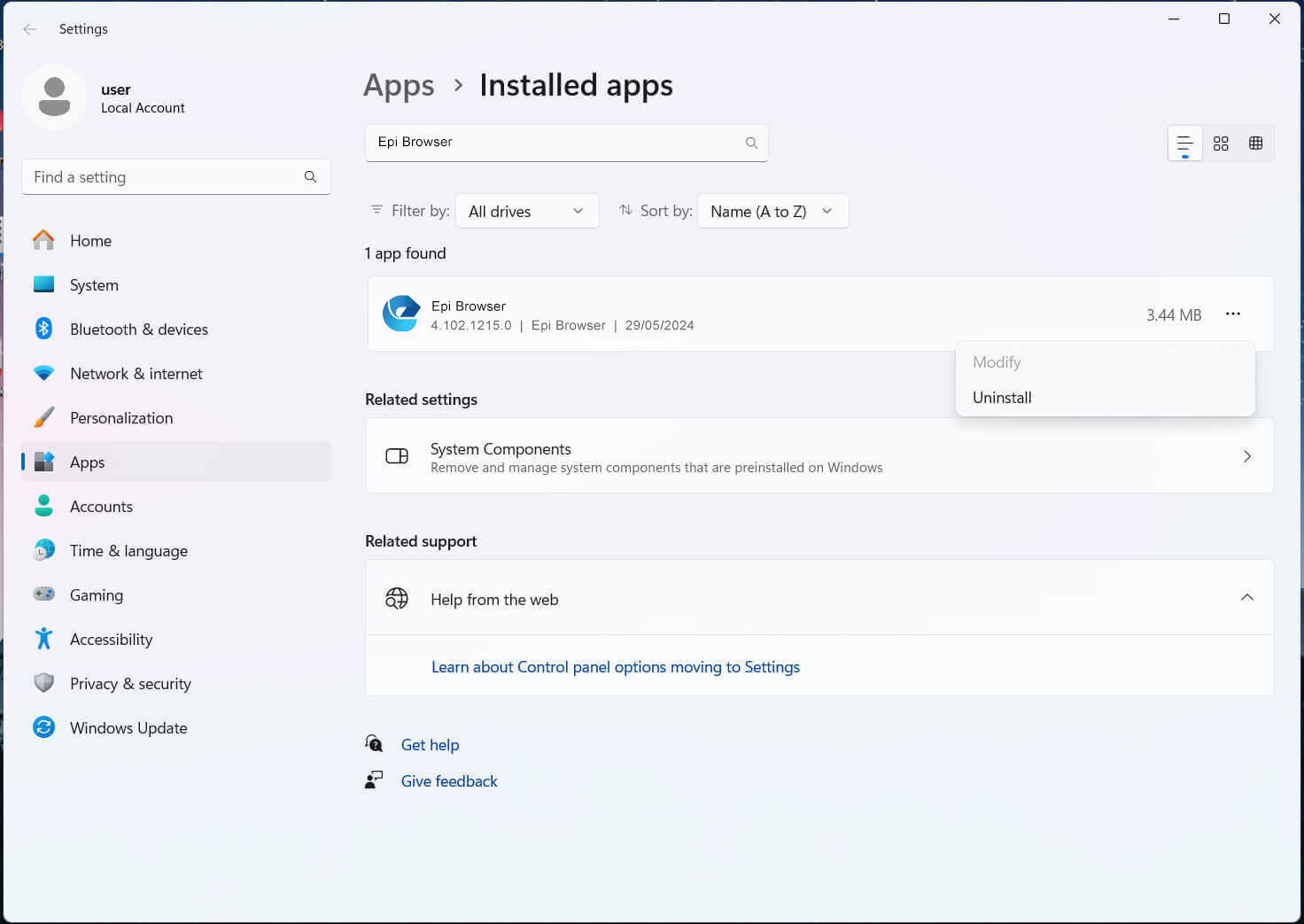Click the Epi Browser search input field

point(567,143)
